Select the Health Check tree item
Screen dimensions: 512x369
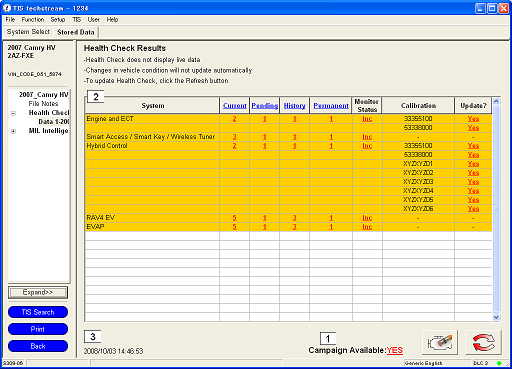[x=49, y=113]
